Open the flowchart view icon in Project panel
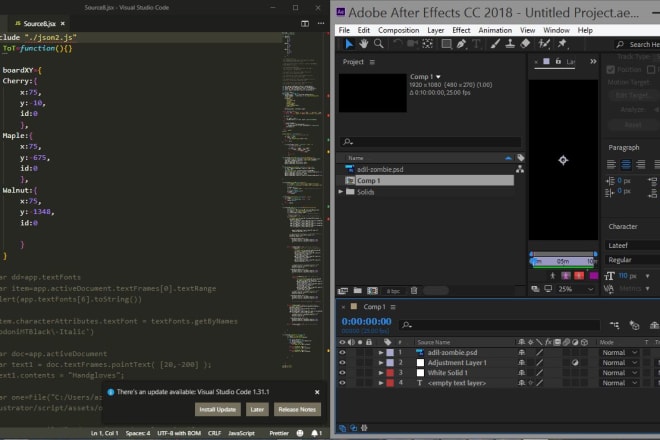660x440 pixels. tap(520, 169)
